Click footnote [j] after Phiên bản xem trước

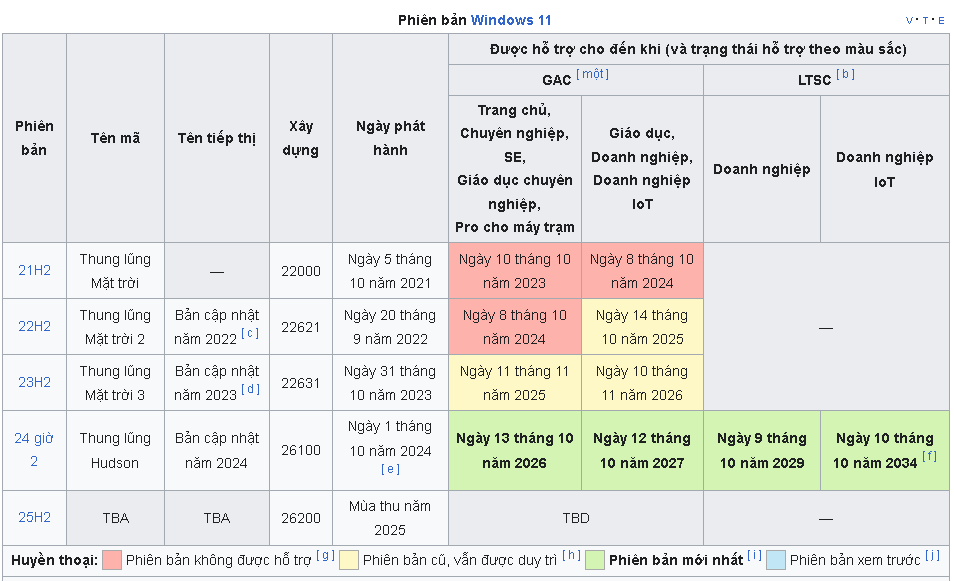point(931,556)
